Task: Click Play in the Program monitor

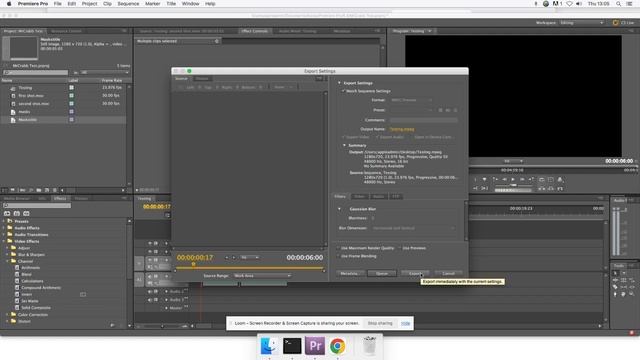Action: [x=513, y=179]
